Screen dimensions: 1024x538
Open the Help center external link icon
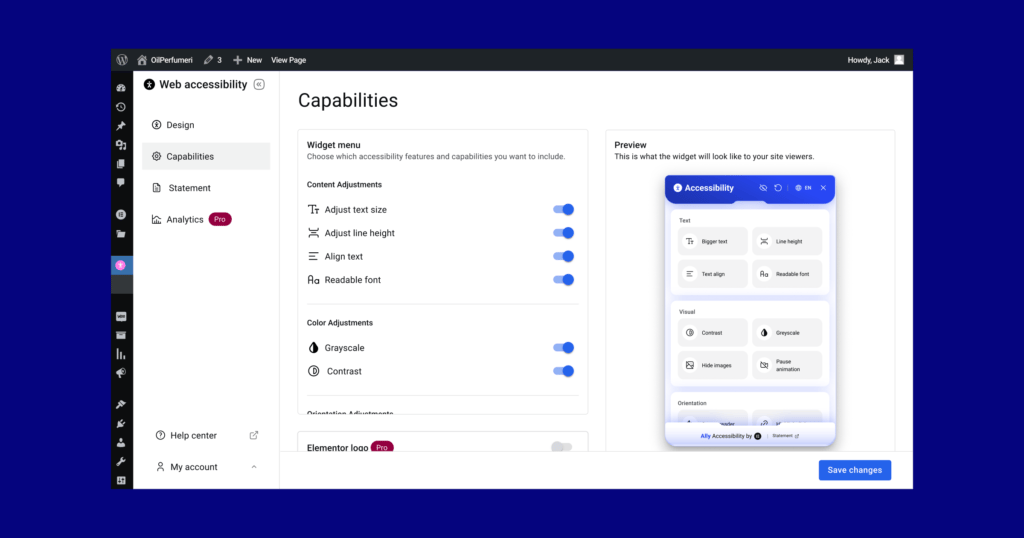pos(254,435)
